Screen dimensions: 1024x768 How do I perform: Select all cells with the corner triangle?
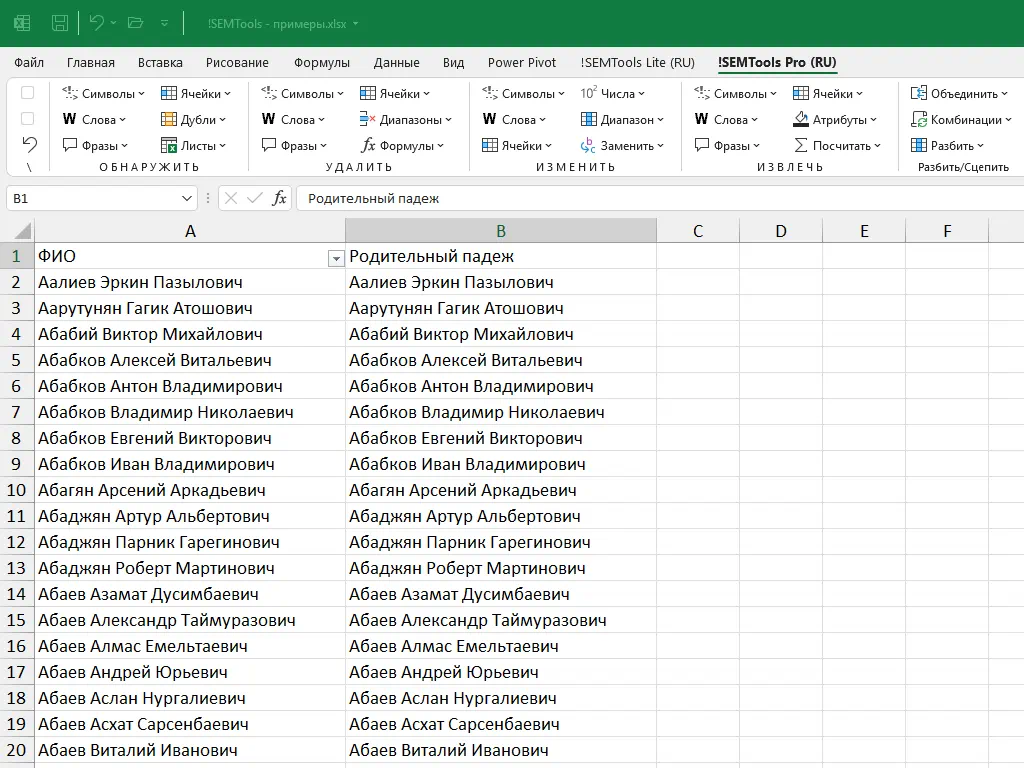click(x=23, y=231)
